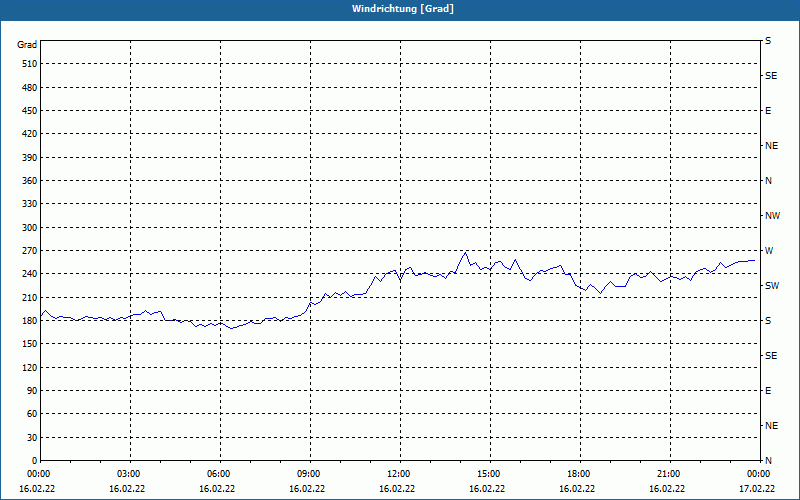Select the 18:00 time axis label
This screenshot has width=800, height=500.
579,474
